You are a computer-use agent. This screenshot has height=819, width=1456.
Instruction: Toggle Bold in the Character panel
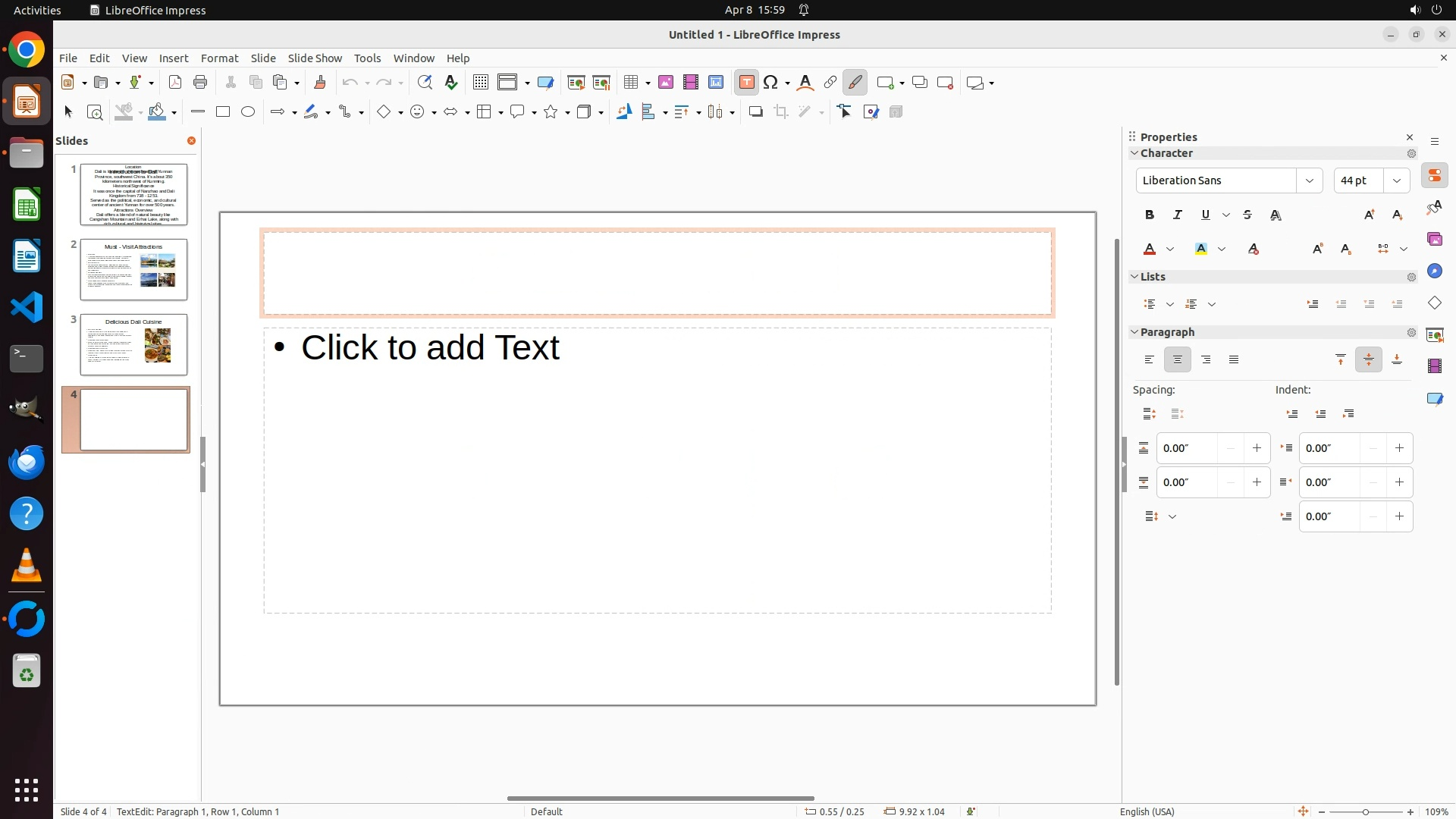click(1150, 215)
